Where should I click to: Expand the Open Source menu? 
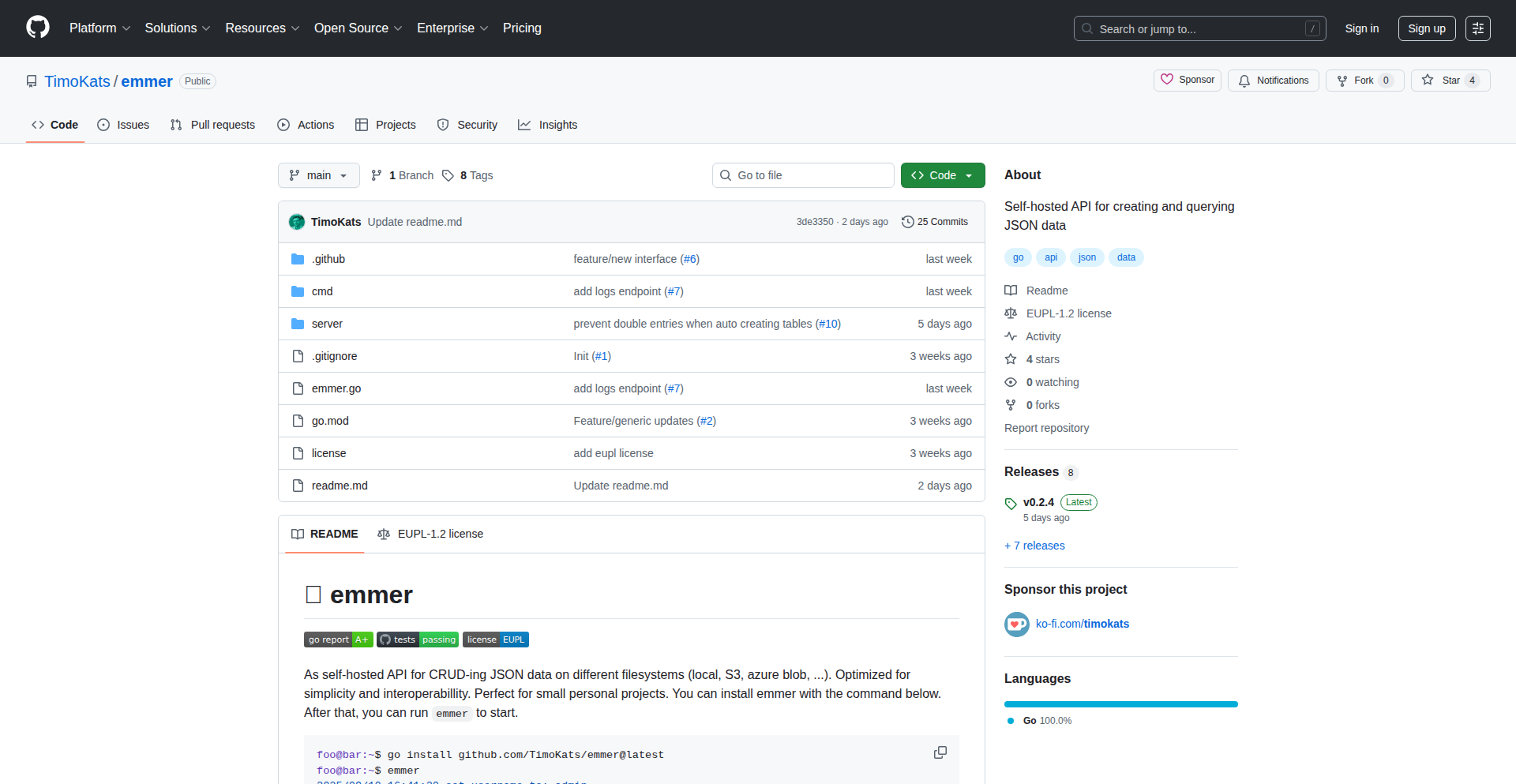358,28
